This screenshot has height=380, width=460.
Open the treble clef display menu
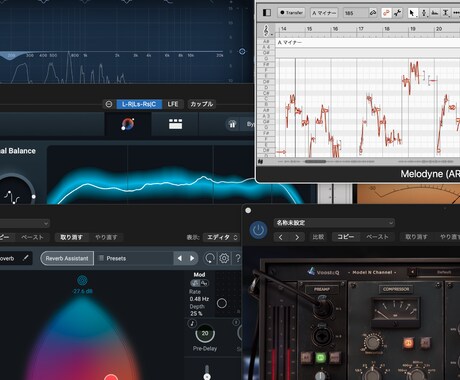tap(267, 30)
